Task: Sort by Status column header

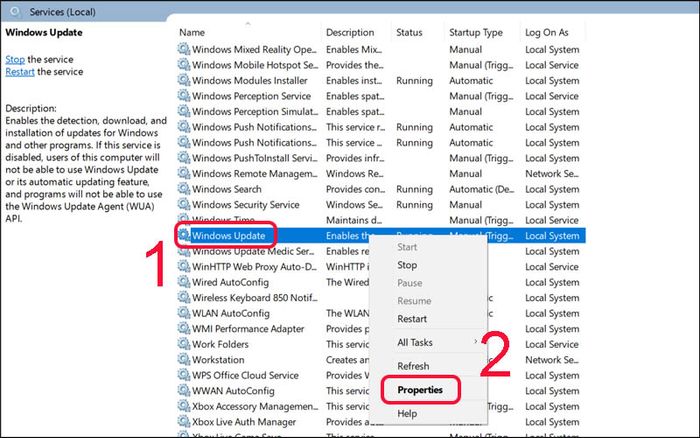Action: 409,33
